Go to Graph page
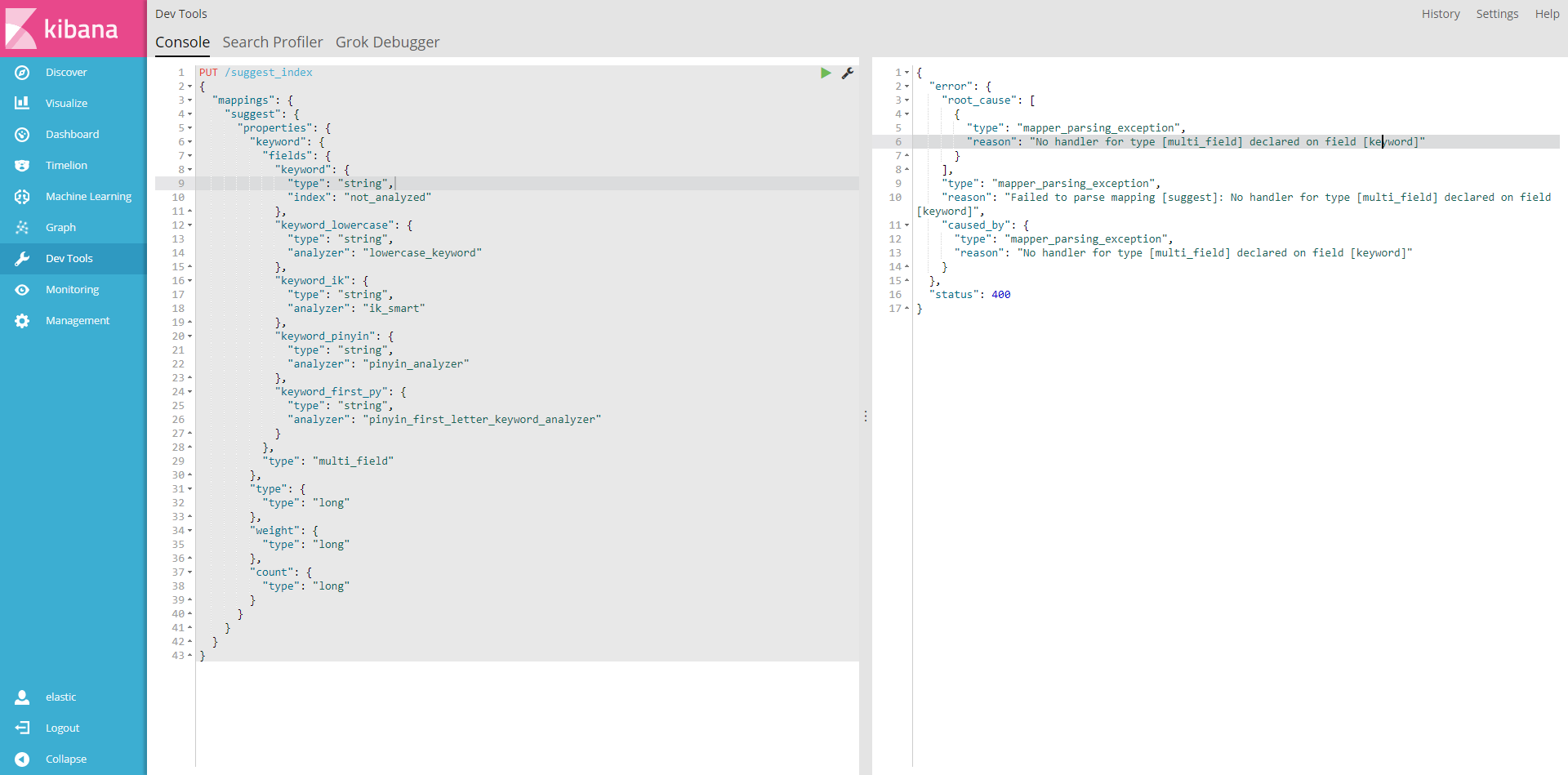Viewport: 1568px width, 775px height. coord(60,228)
